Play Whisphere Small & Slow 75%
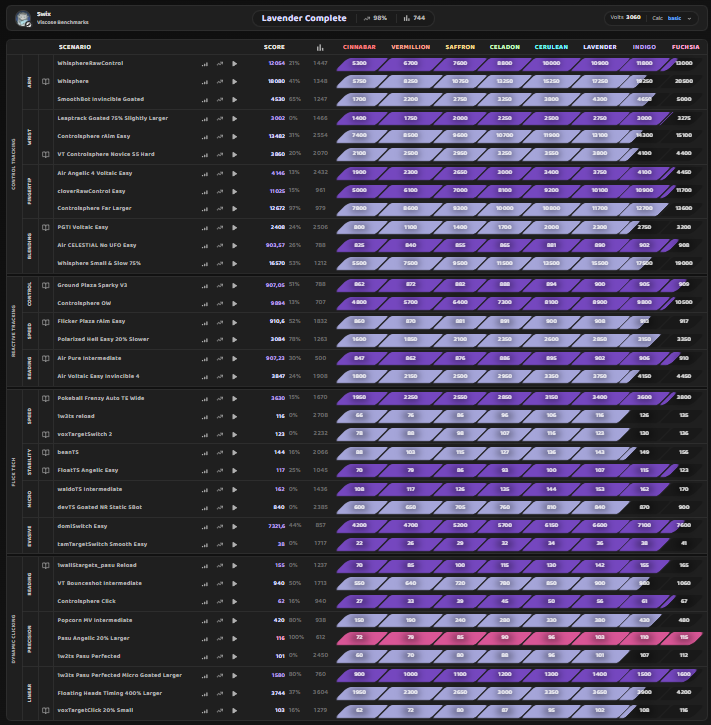This screenshot has width=711, height=725. point(234,264)
